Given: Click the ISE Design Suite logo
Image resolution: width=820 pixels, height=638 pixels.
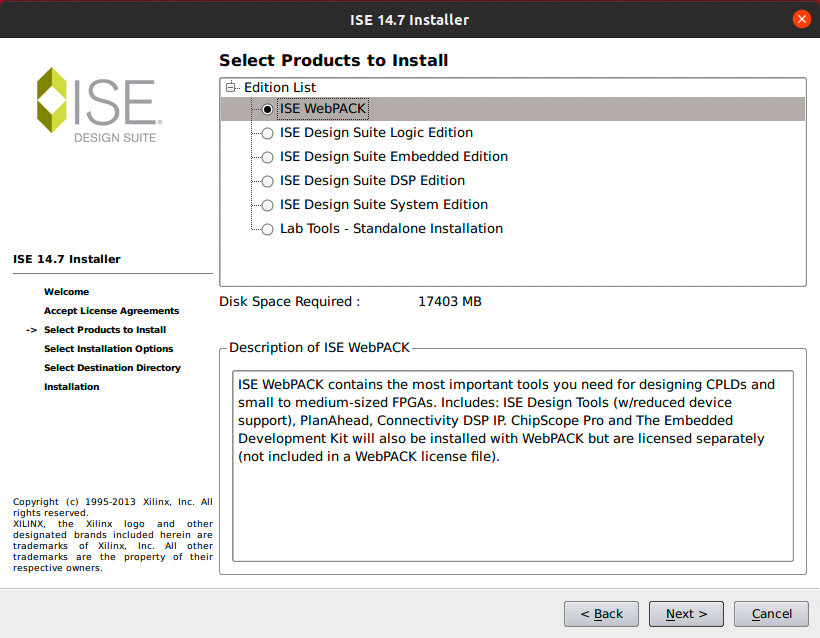Looking at the screenshot, I should [99, 105].
